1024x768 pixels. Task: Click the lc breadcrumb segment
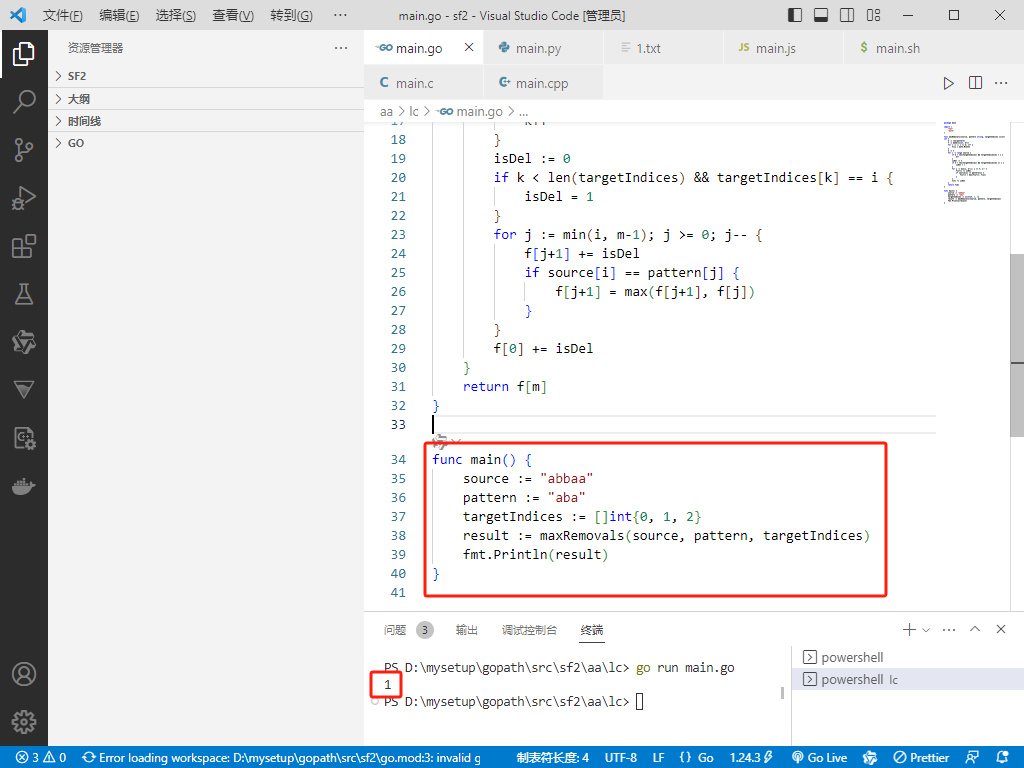coord(414,112)
